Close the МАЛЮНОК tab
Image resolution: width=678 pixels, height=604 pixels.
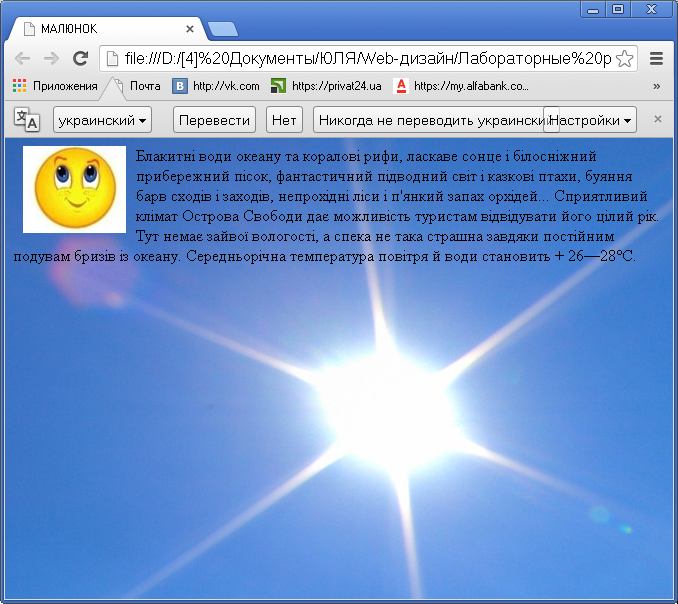point(190,29)
